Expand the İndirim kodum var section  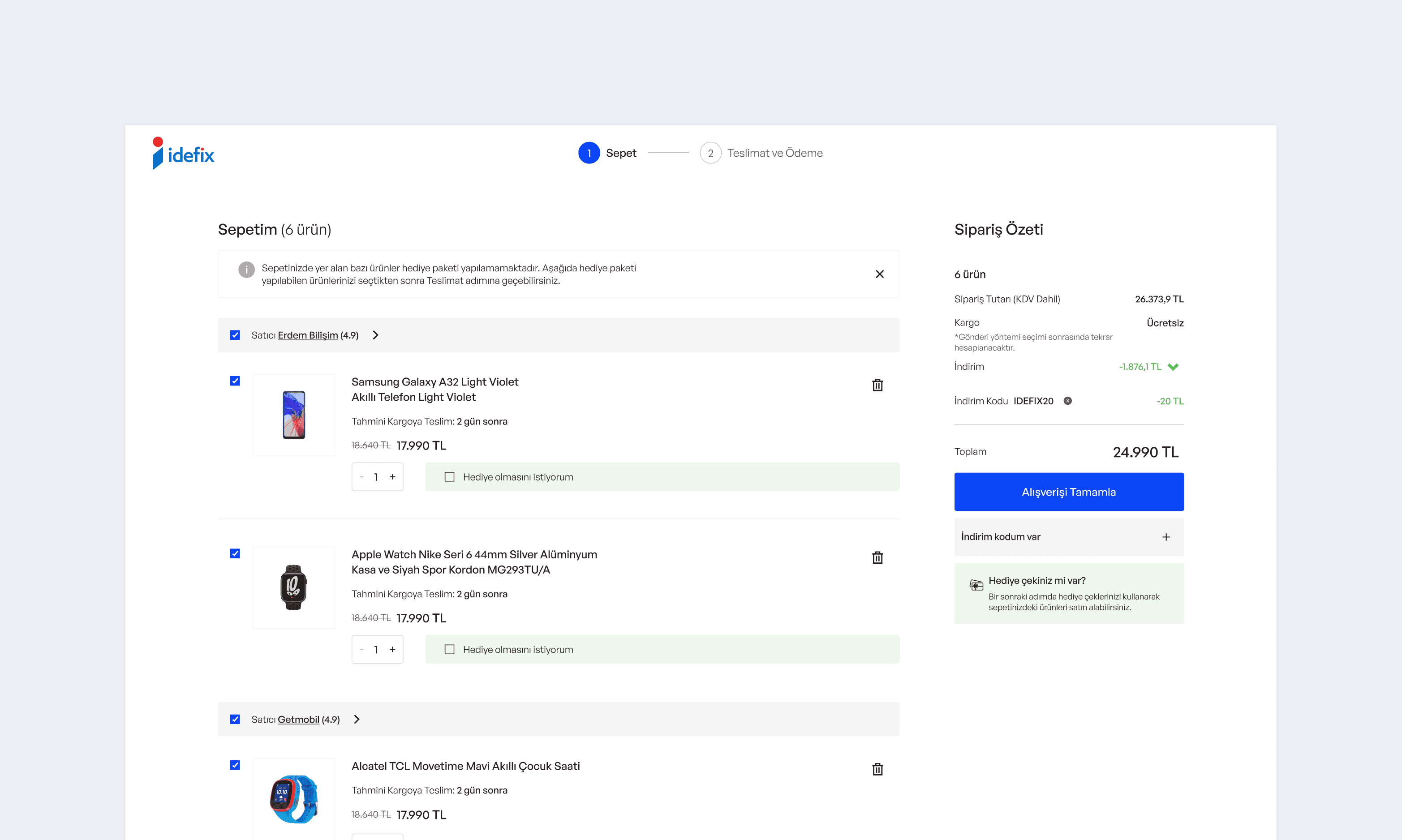pyautogui.click(x=1166, y=536)
